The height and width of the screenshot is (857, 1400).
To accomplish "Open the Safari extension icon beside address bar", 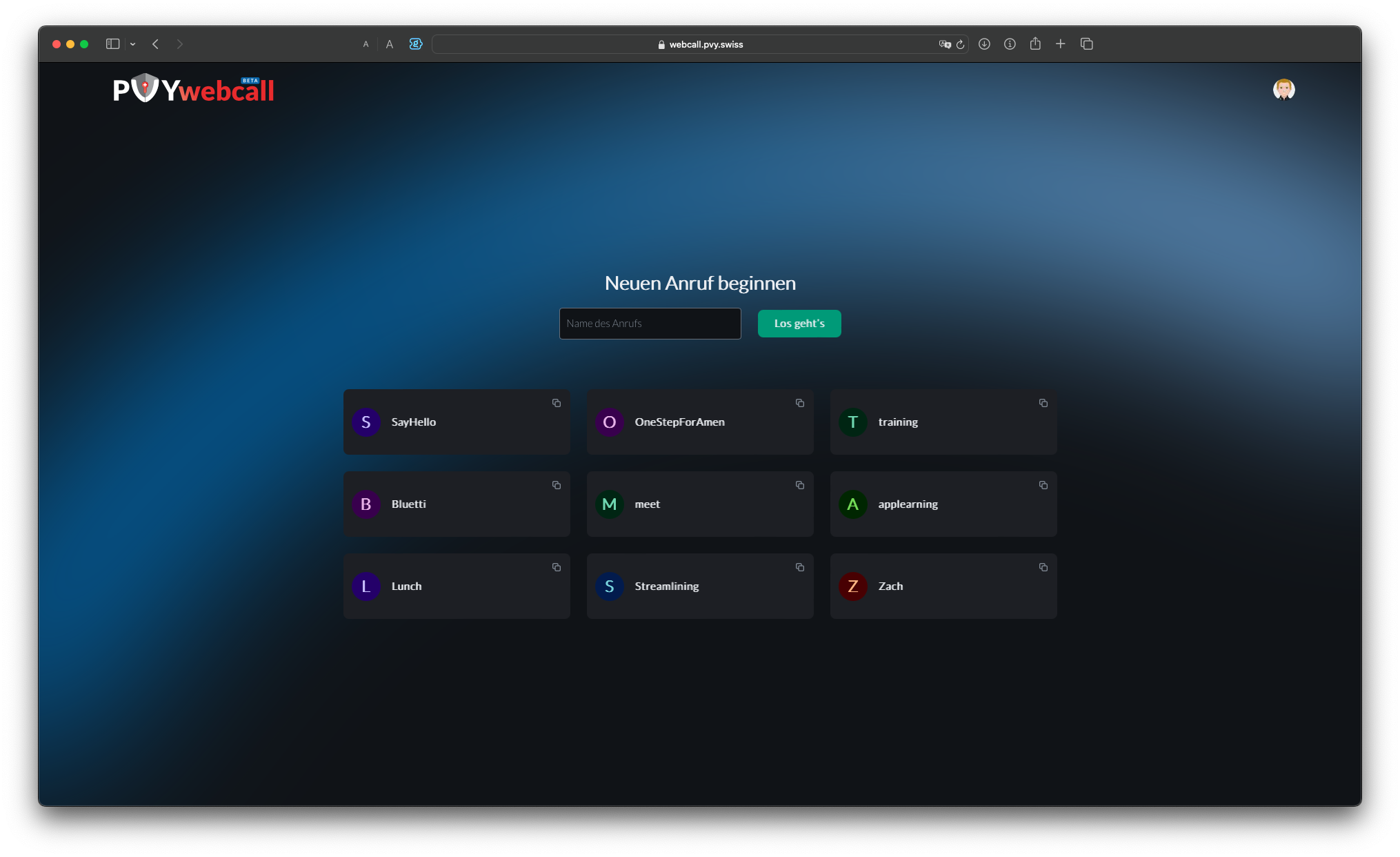I will [415, 44].
